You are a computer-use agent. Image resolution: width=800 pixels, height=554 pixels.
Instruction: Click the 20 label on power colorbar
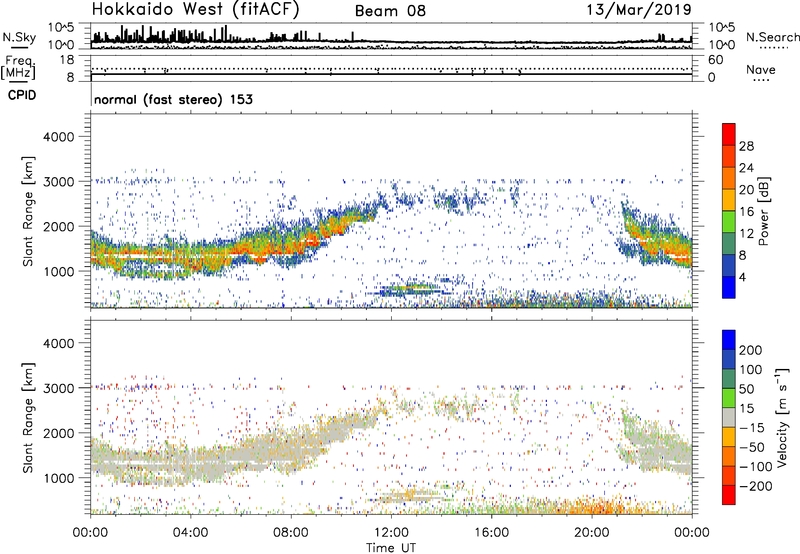point(746,190)
